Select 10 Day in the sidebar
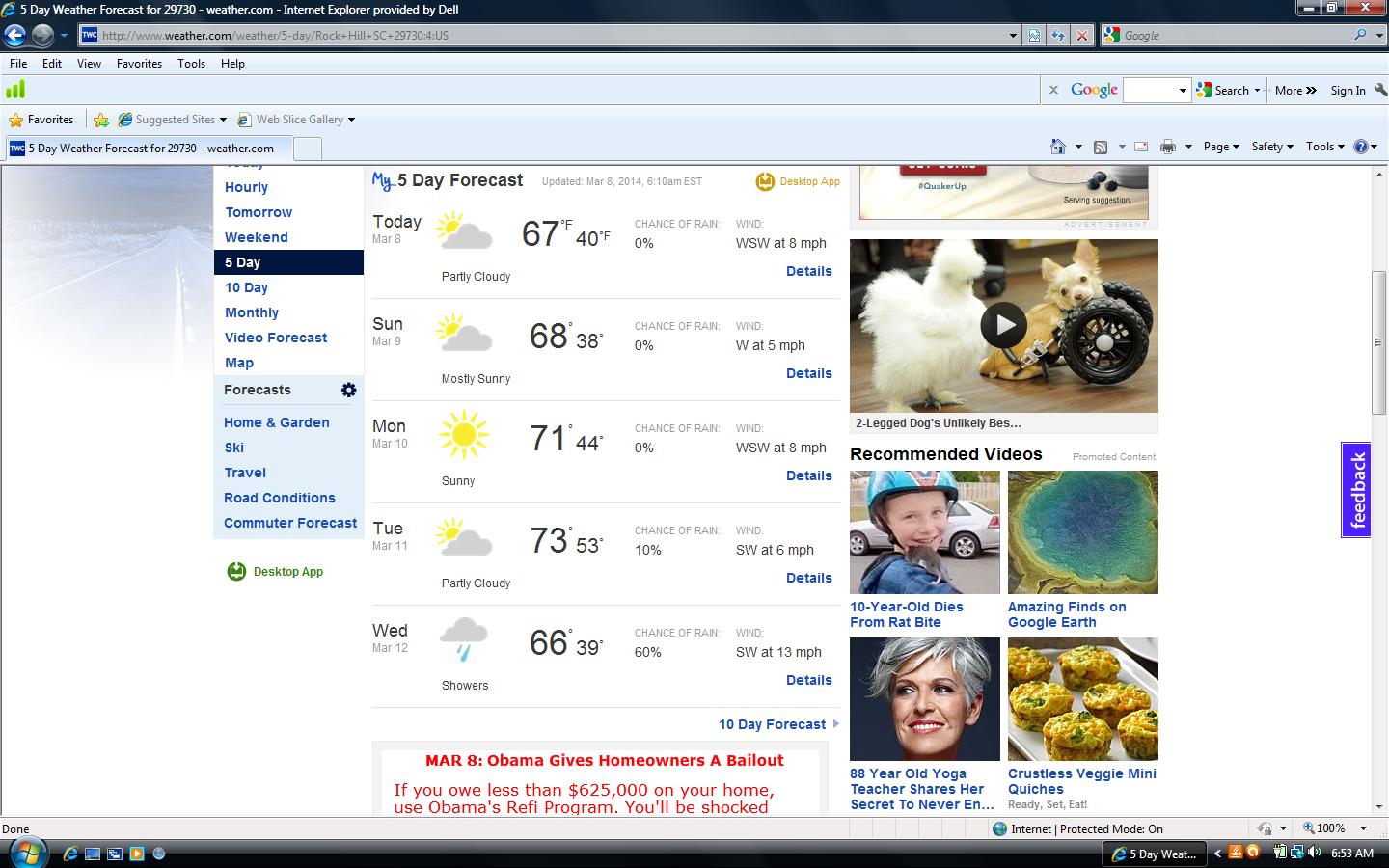Image resolution: width=1389 pixels, height=868 pixels. coord(247,287)
